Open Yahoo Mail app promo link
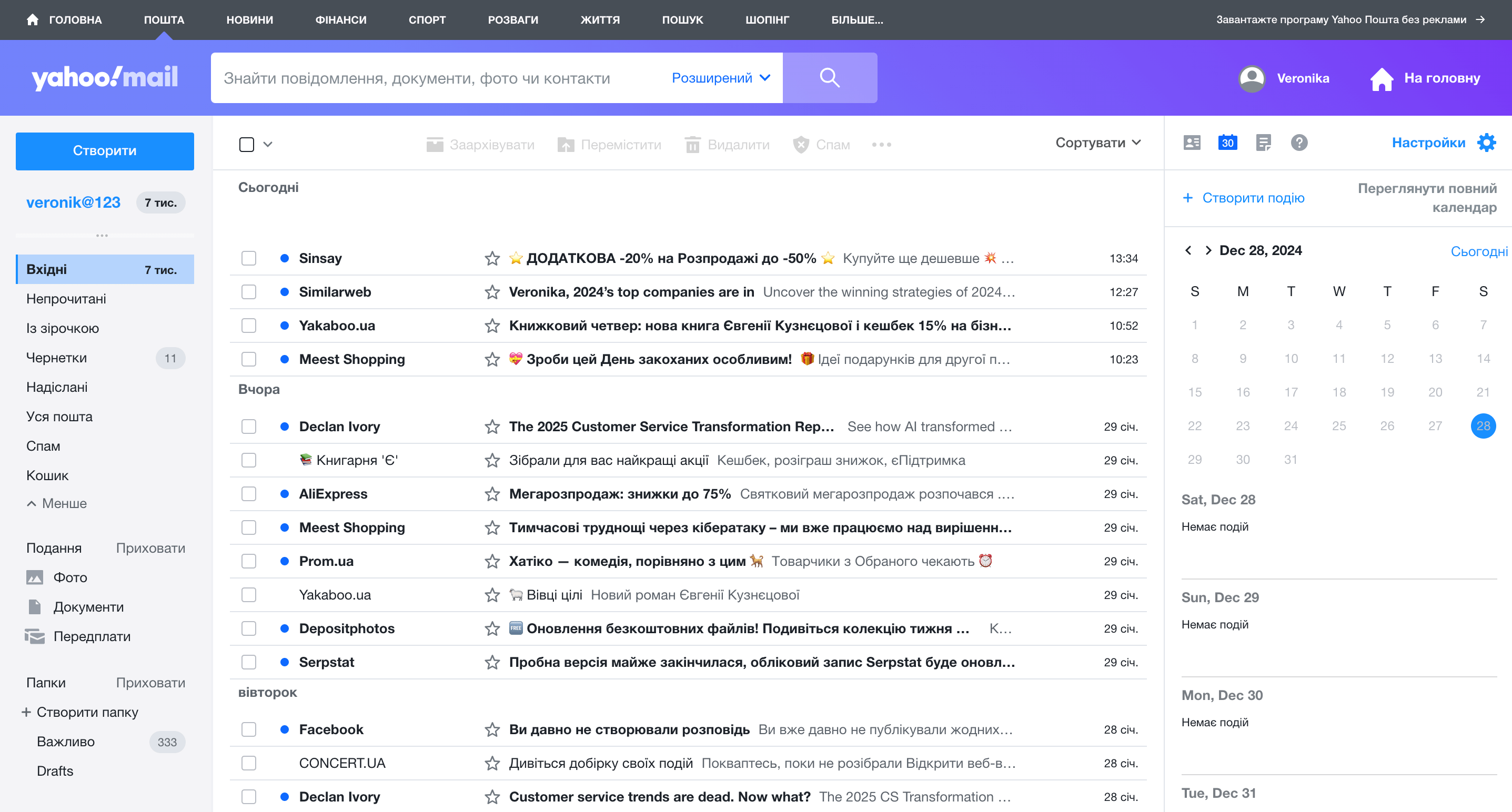 coord(1350,19)
